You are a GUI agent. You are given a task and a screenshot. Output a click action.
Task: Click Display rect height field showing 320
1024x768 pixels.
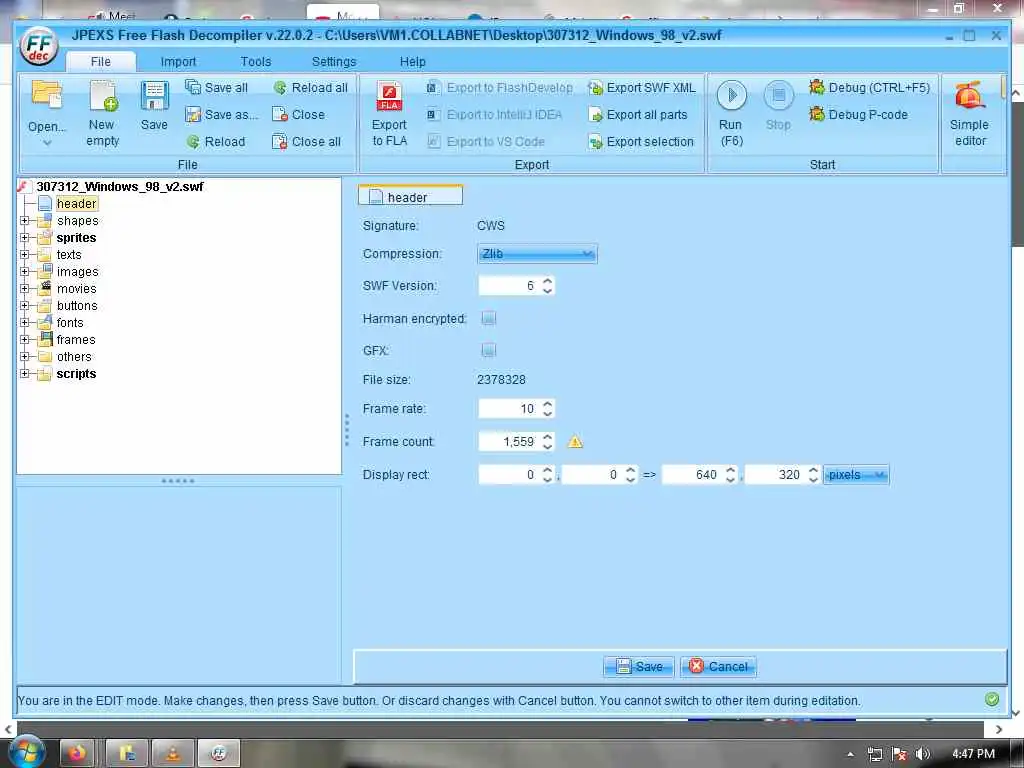(776, 475)
